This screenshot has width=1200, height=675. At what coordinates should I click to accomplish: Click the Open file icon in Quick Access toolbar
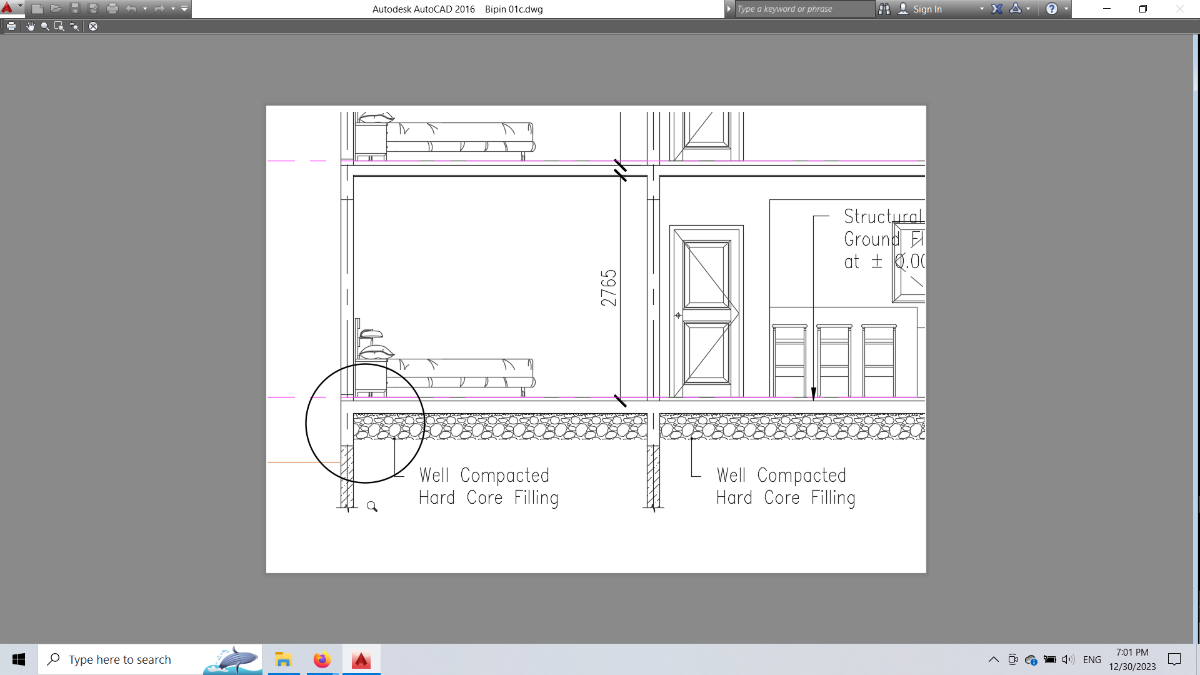pyautogui.click(x=56, y=9)
